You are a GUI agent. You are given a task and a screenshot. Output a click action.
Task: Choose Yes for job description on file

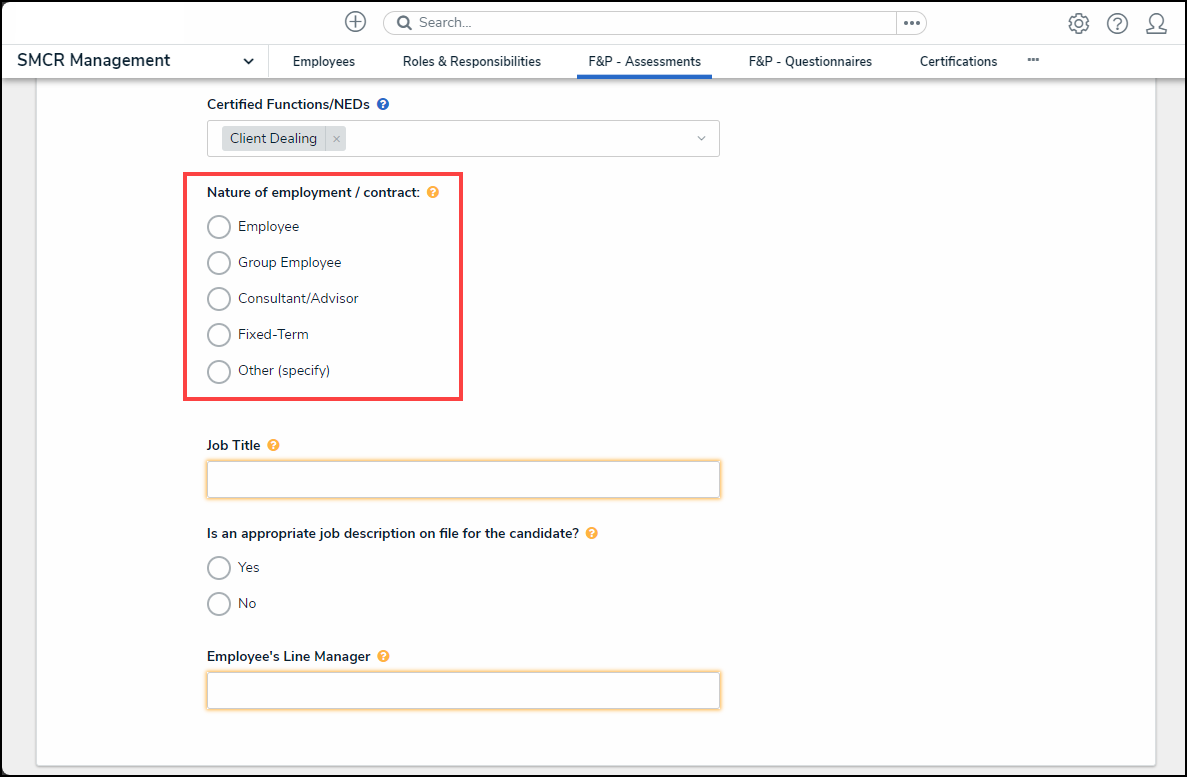click(x=219, y=568)
